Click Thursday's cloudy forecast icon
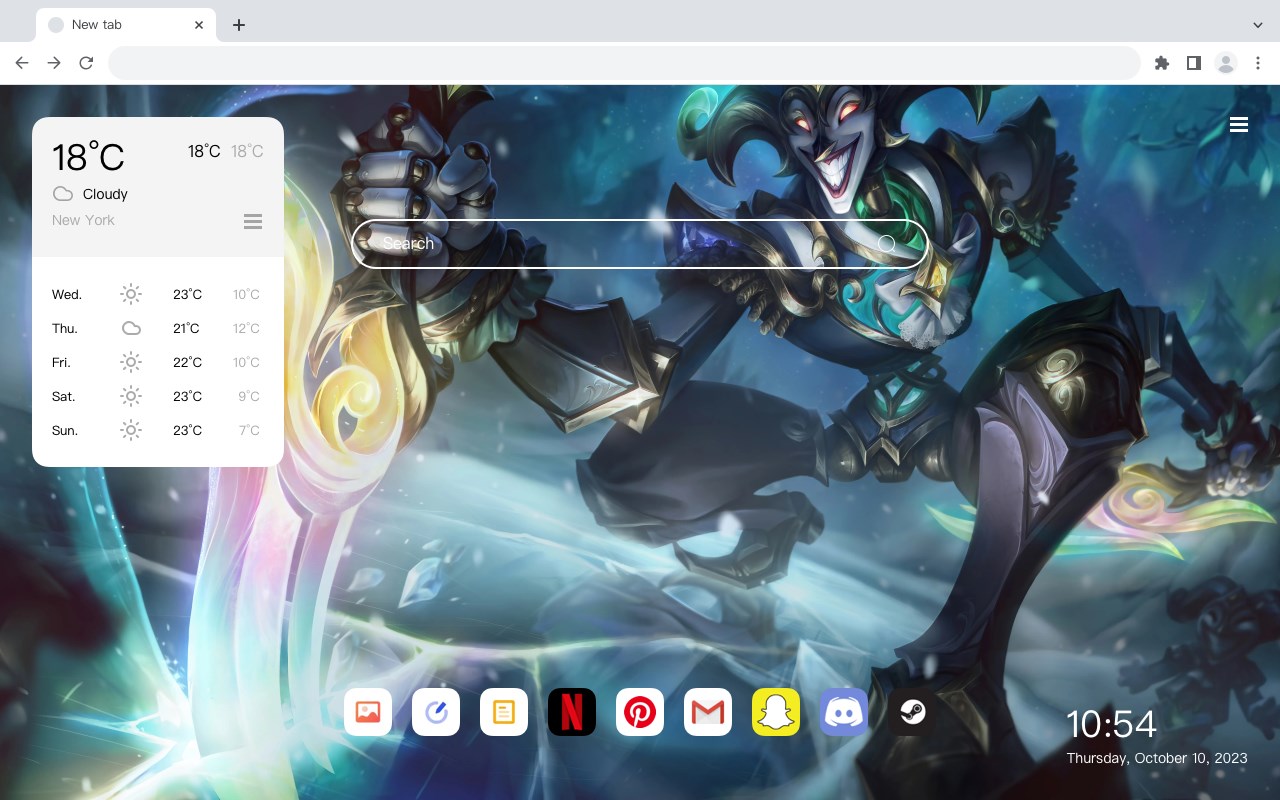The height and width of the screenshot is (800, 1280). (131, 328)
